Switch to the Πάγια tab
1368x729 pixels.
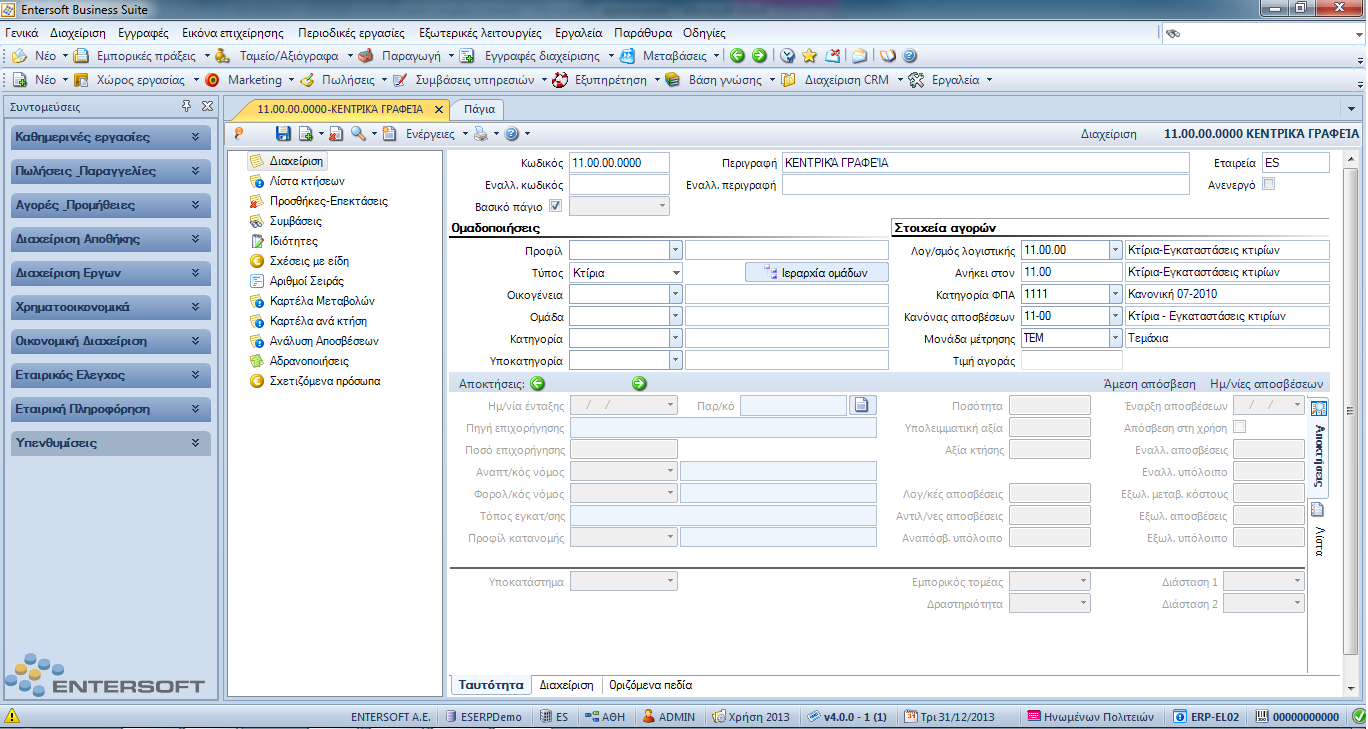click(479, 109)
